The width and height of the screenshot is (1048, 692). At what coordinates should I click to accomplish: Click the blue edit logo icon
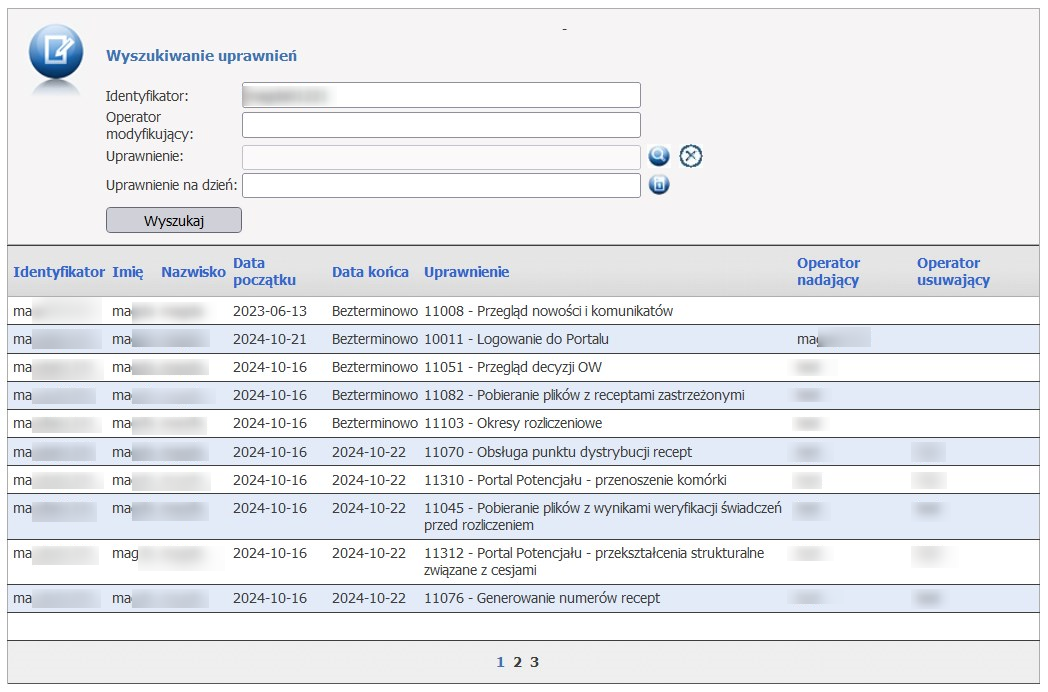pyautogui.click(x=56, y=53)
